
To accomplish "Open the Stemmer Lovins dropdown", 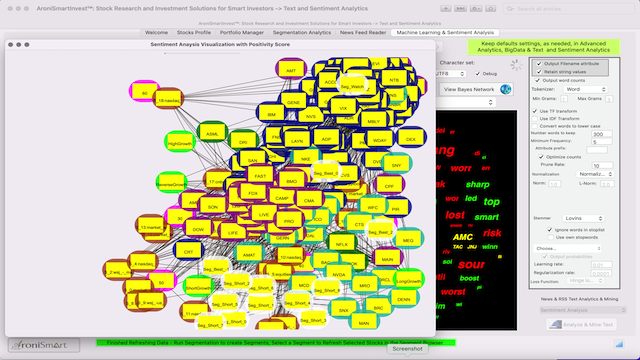I will 583,218.
